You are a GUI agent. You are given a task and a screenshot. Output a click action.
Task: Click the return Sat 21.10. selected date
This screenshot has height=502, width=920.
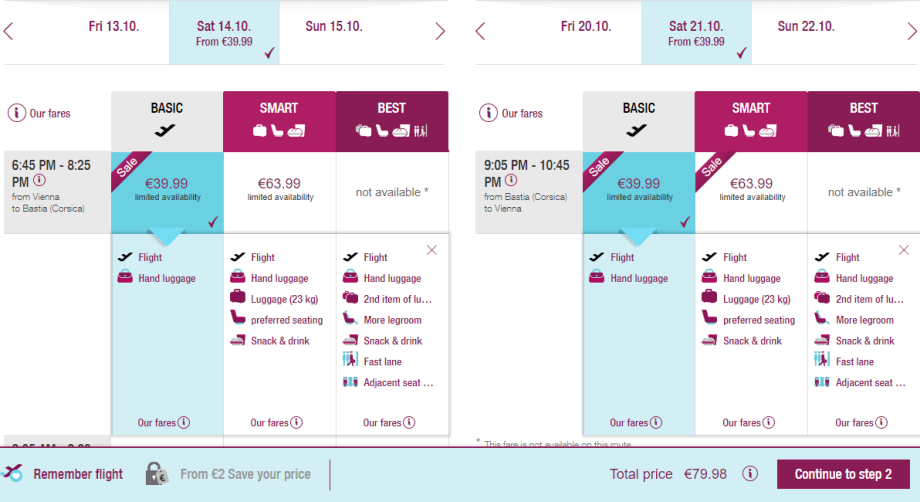(x=696, y=33)
